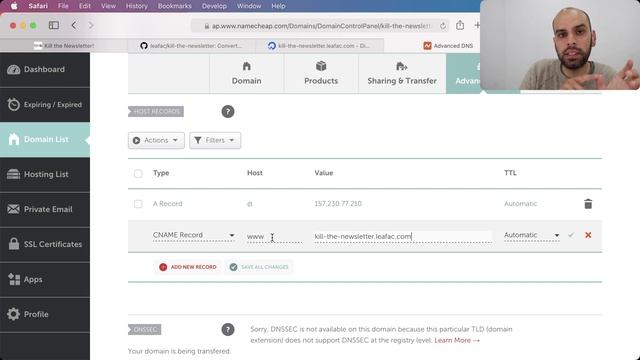Follow the DNSSEC Learn More link
Image resolution: width=640 pixels, height=360 pixels.
457,340
